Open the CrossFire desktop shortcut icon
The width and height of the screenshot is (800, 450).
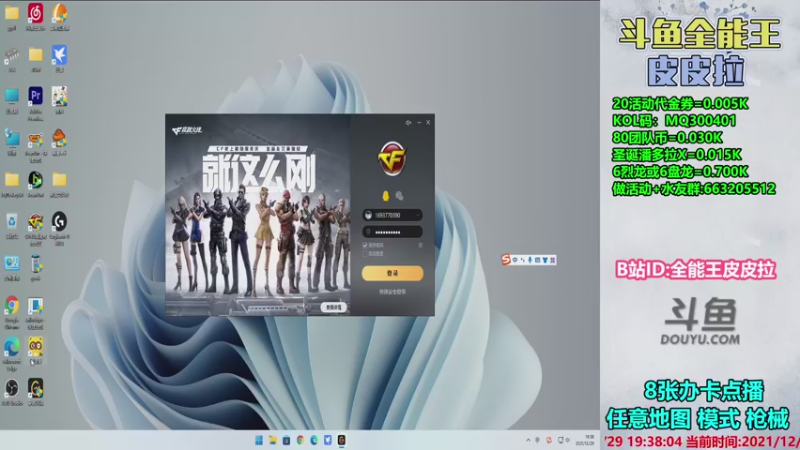35,222
